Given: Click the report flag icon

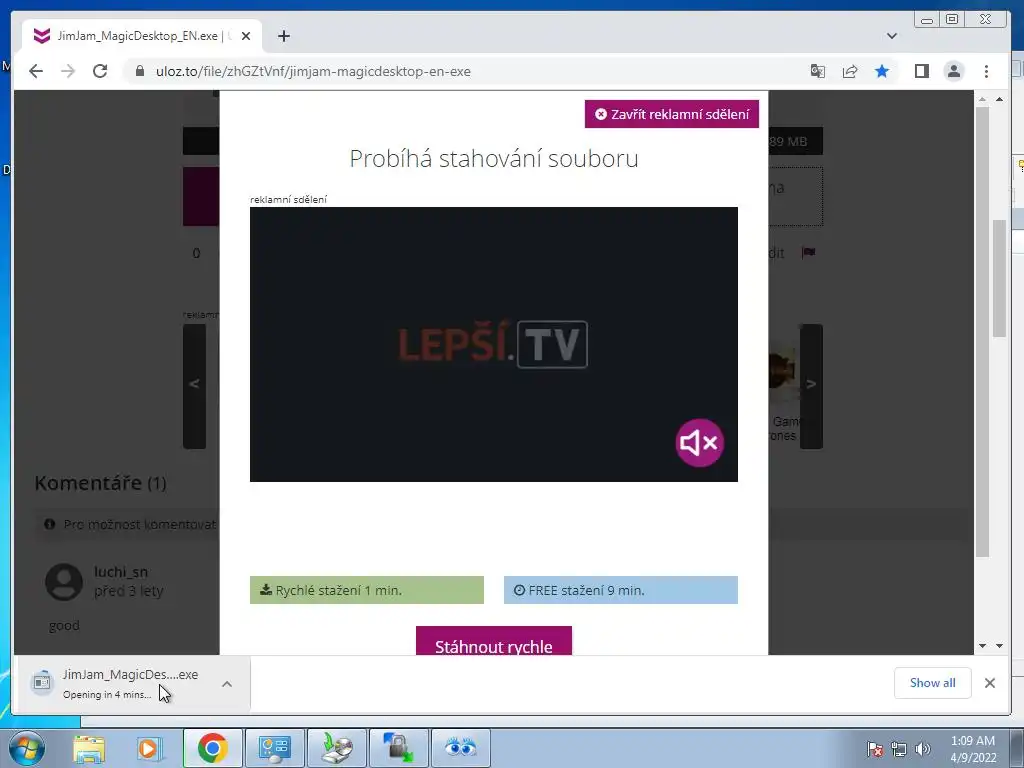Looking at the screenshot, I should click(x=808, y=252).
